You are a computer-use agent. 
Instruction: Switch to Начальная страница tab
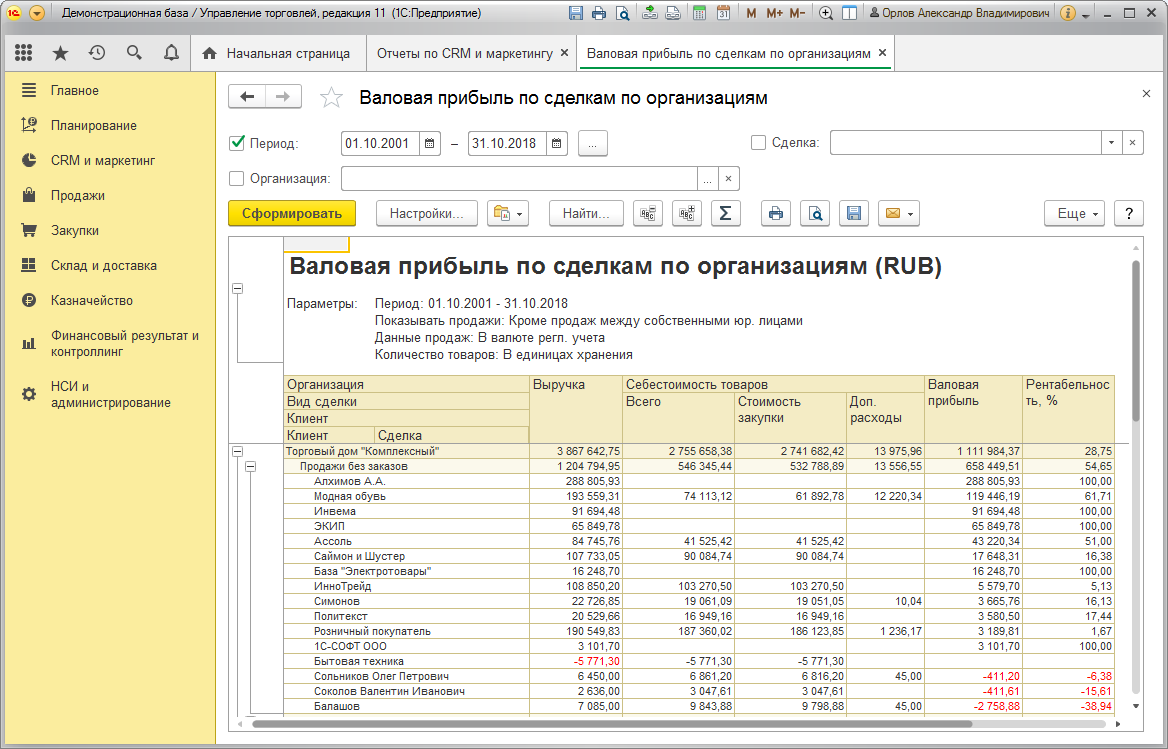click(278, 54)
